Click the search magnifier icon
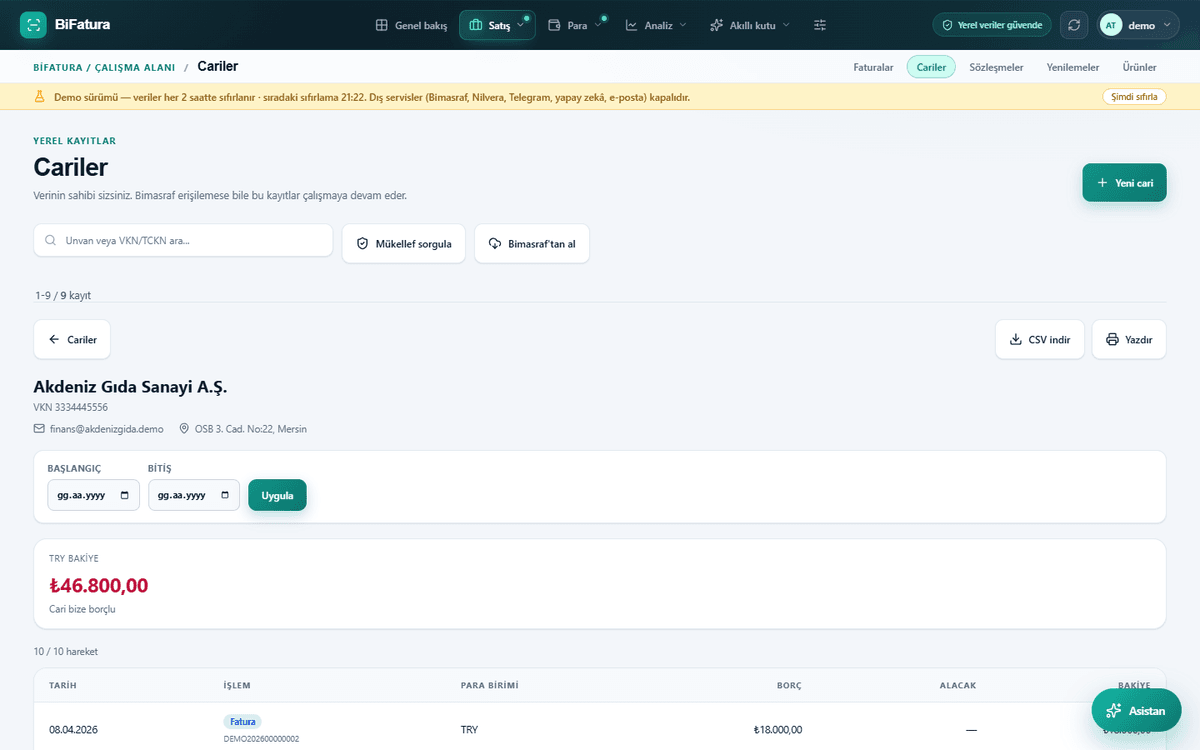This screenshot has width=1200, height=750. [x=51, y=240]
